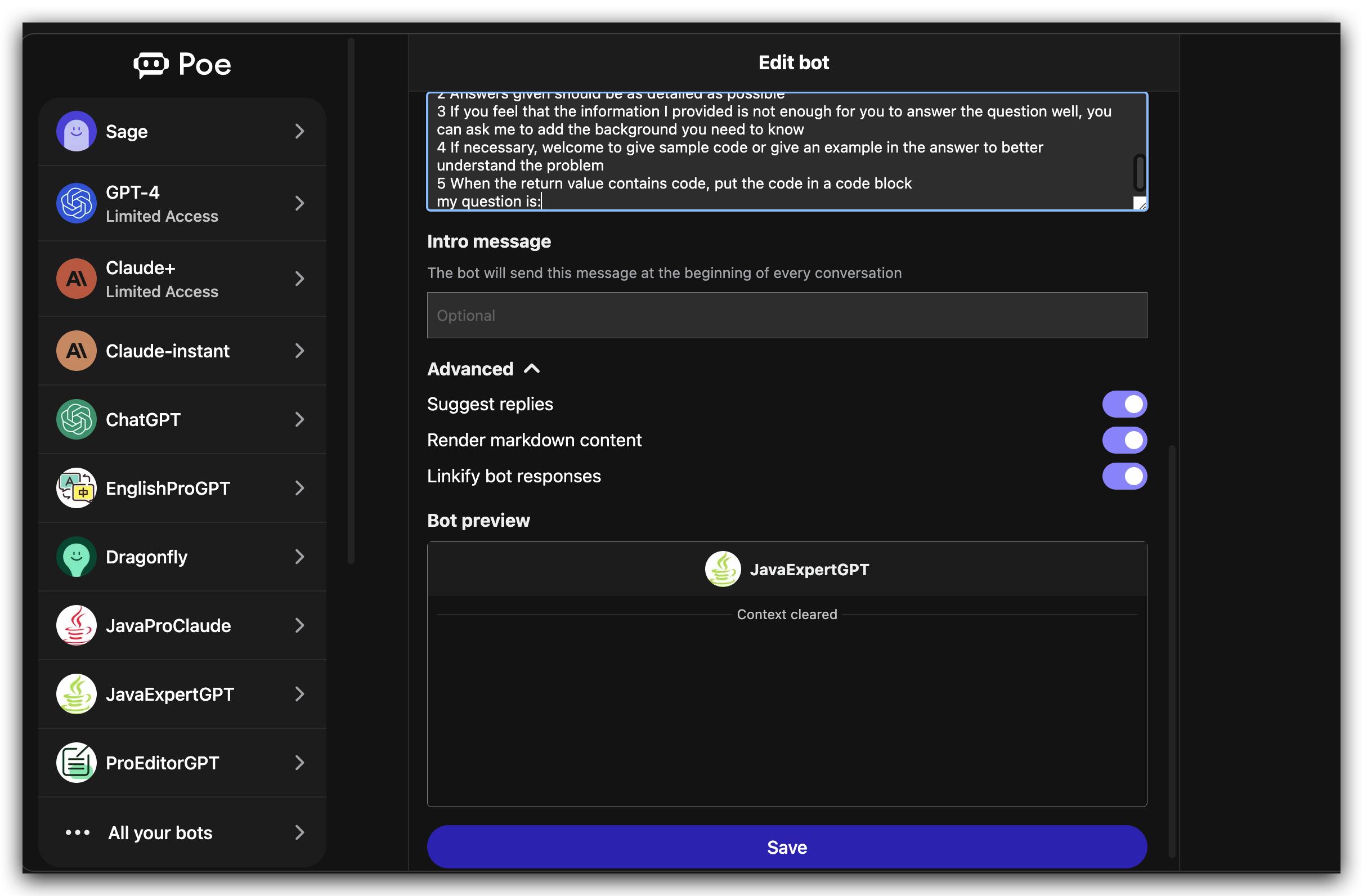Select the Dragonfly avatar icon
Viewport: 1363px width, 896px height.
tap(76, 557)
